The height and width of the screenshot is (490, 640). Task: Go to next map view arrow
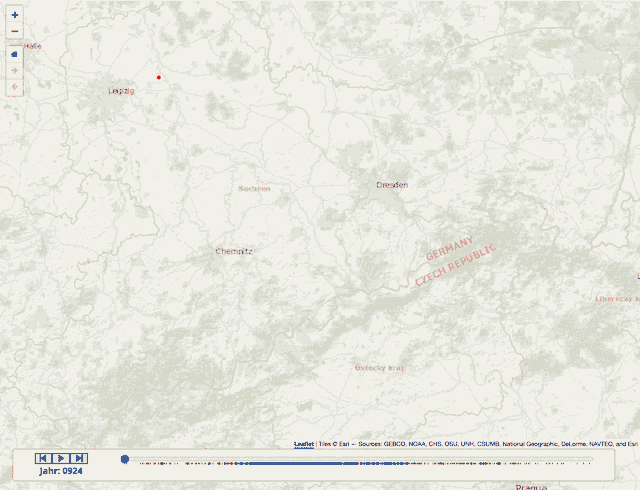click(x=14, y=71)
